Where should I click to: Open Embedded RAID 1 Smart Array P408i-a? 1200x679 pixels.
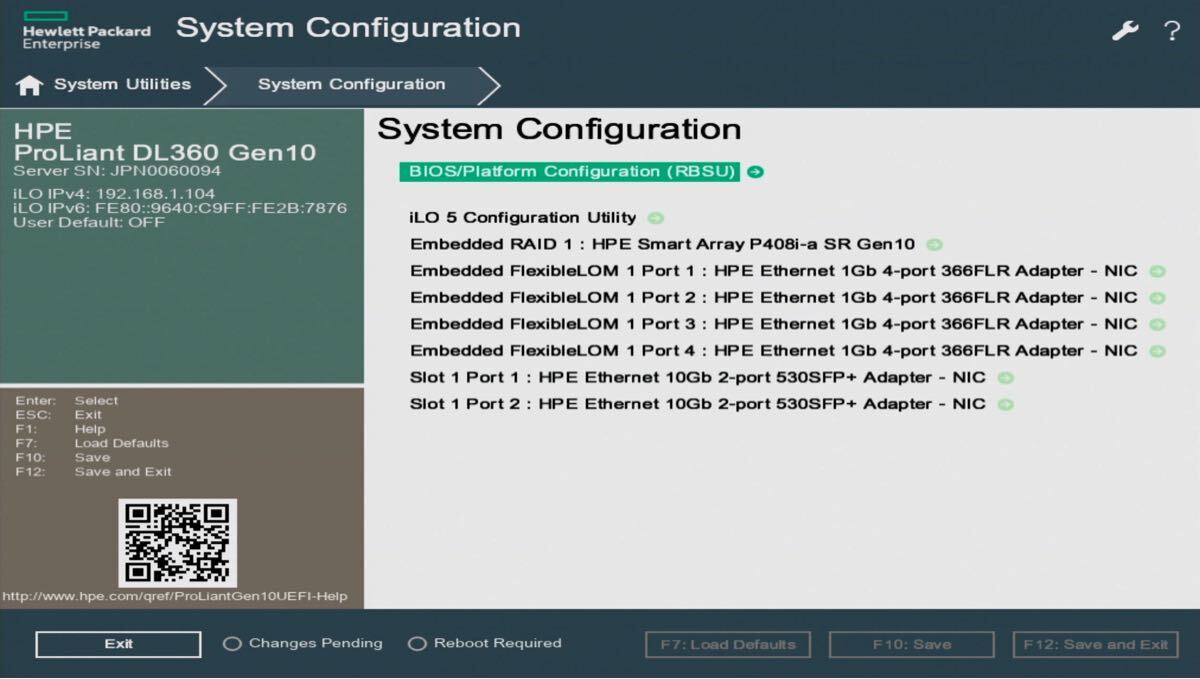coord(662,244)
